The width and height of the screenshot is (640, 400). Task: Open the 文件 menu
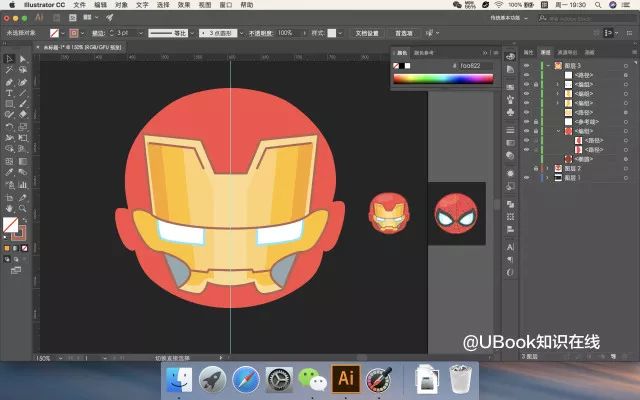pyautogui.click(x=80, y=5)
